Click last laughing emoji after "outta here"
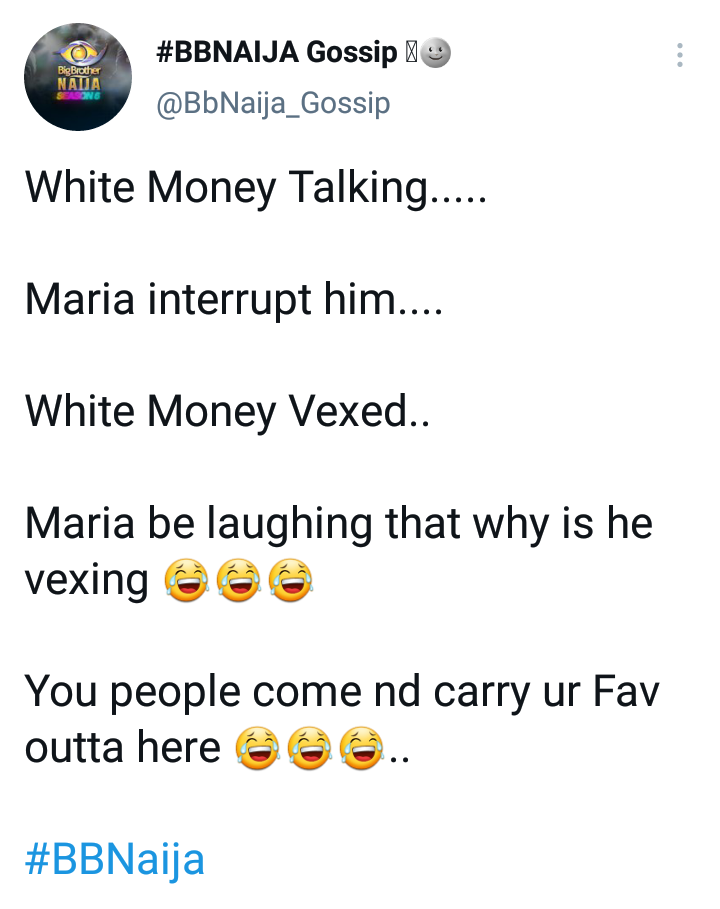Viewport: 720px width, 909px height. 362,748
